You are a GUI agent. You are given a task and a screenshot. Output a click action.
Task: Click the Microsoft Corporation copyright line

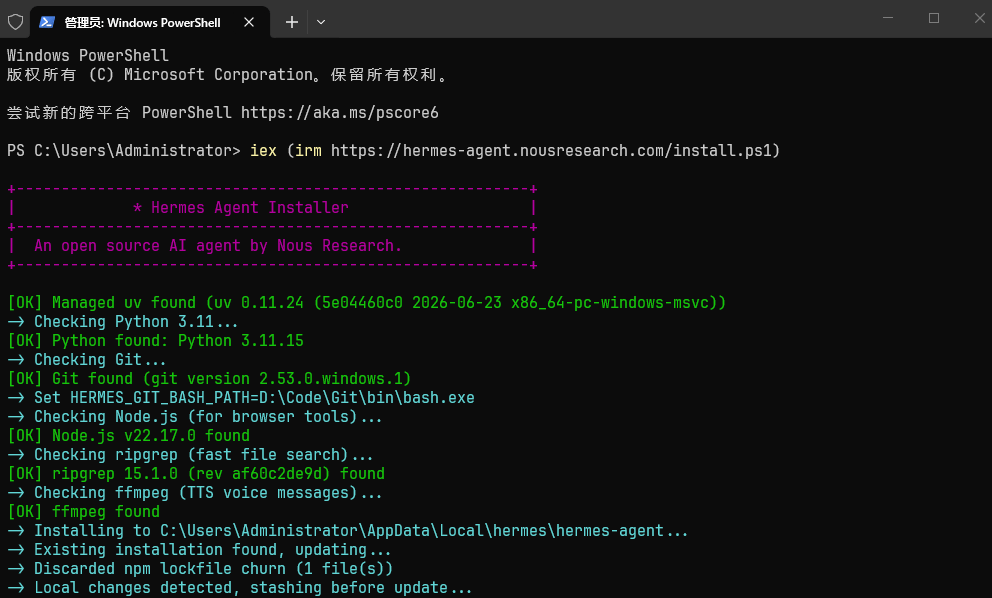(x=228, y=75)
